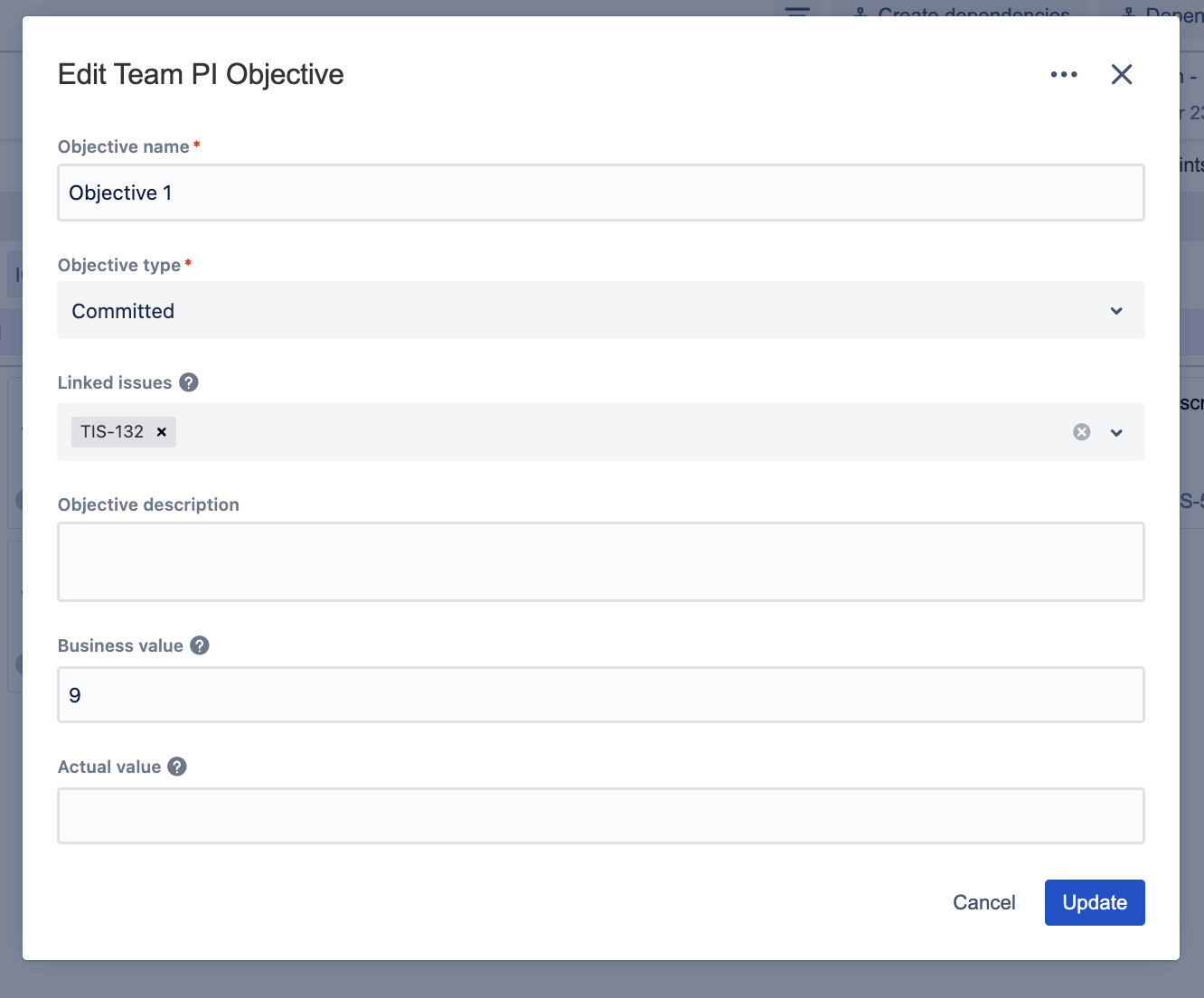Select the TIS-132 issue chip label
The width and height of the screenshot is (1204, 998).
(112, 432)
